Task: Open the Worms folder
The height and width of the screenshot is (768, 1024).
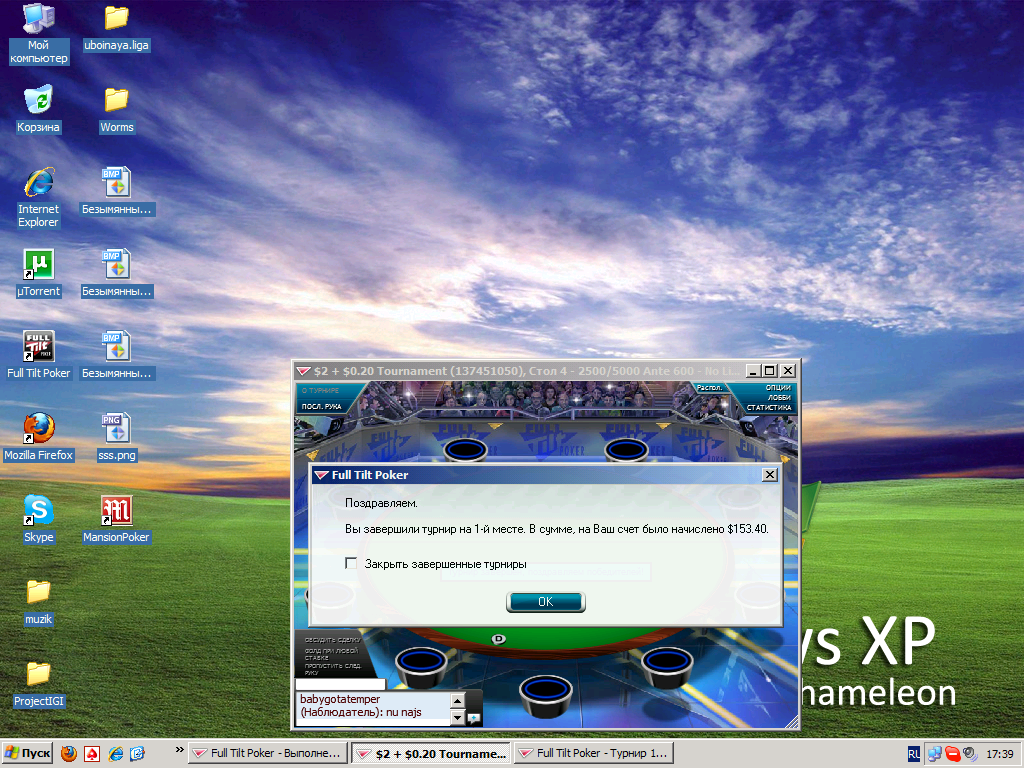Action: point(116,110)
